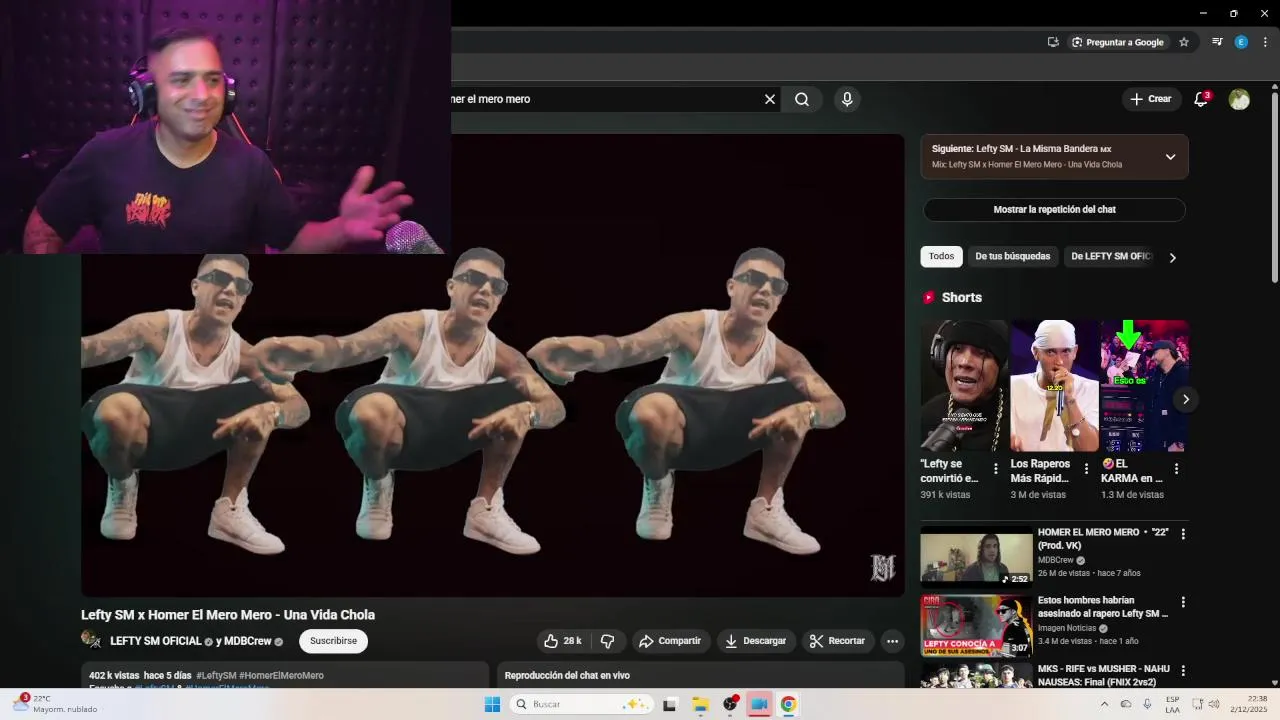This screenshot has width=1280, height=720.
Task: Open Chrome icon on taskbar
Action: tap(788, 704)
